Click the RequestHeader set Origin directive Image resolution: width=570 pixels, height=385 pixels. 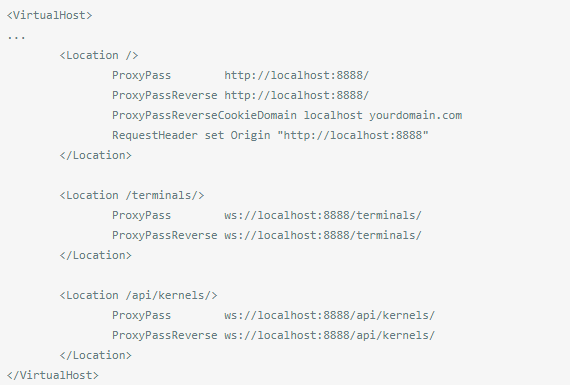coord(191,135)
